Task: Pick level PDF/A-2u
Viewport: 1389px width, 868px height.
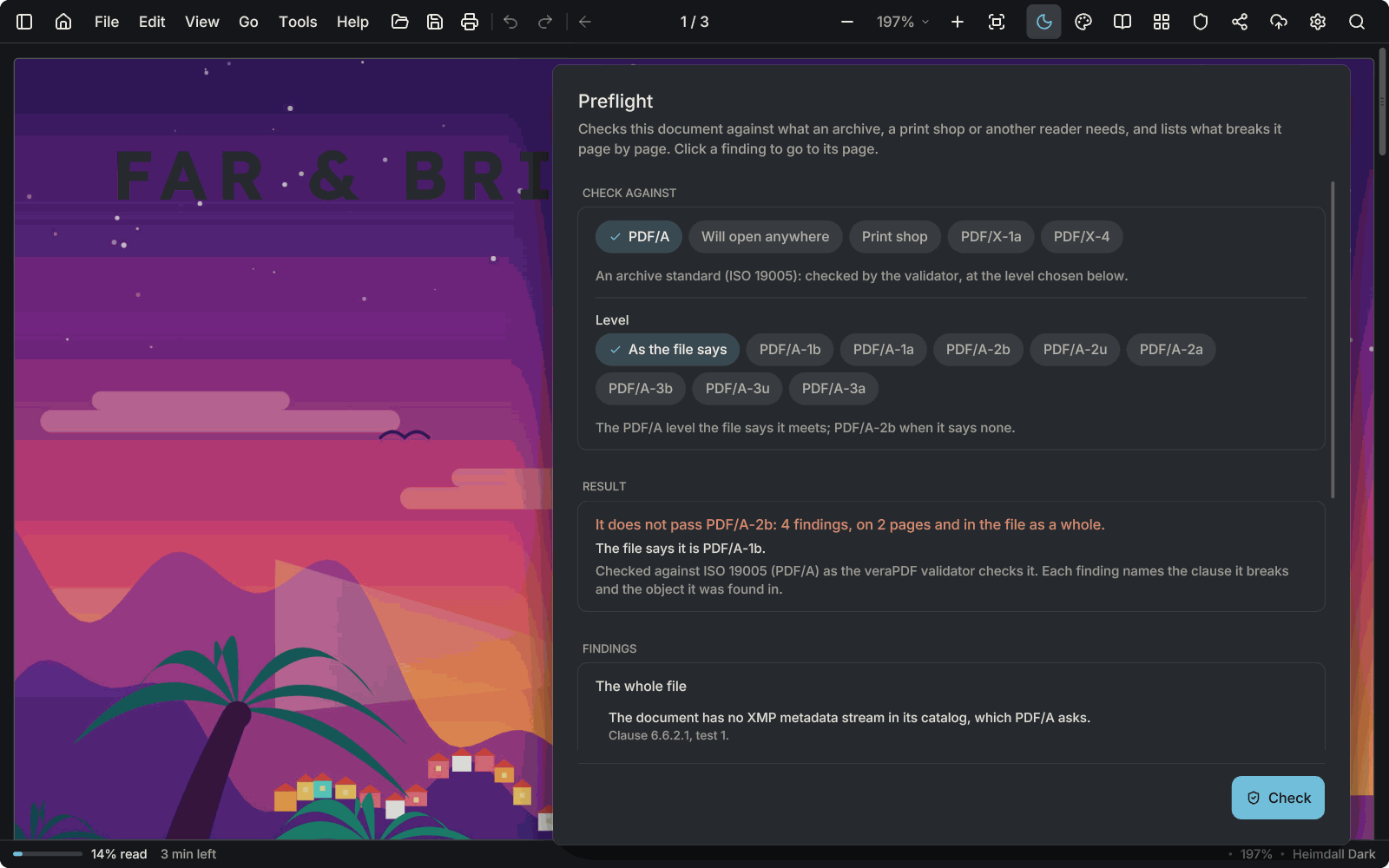Action: 1075,350
